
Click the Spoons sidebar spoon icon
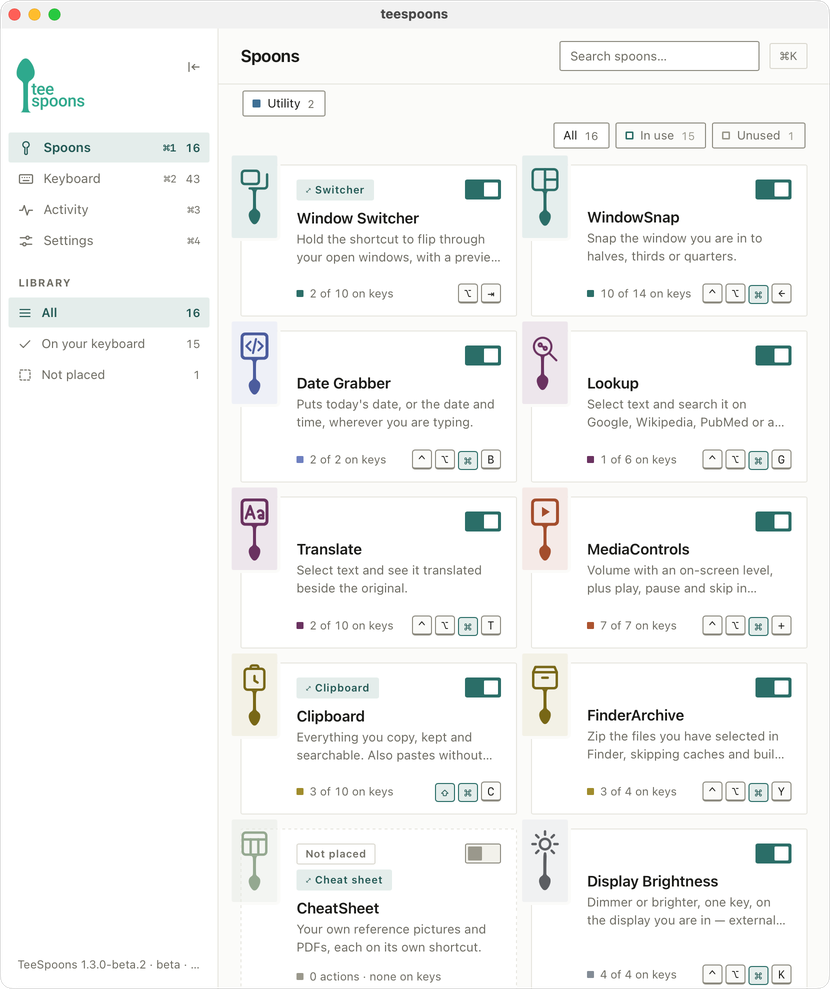coord(26,148)
